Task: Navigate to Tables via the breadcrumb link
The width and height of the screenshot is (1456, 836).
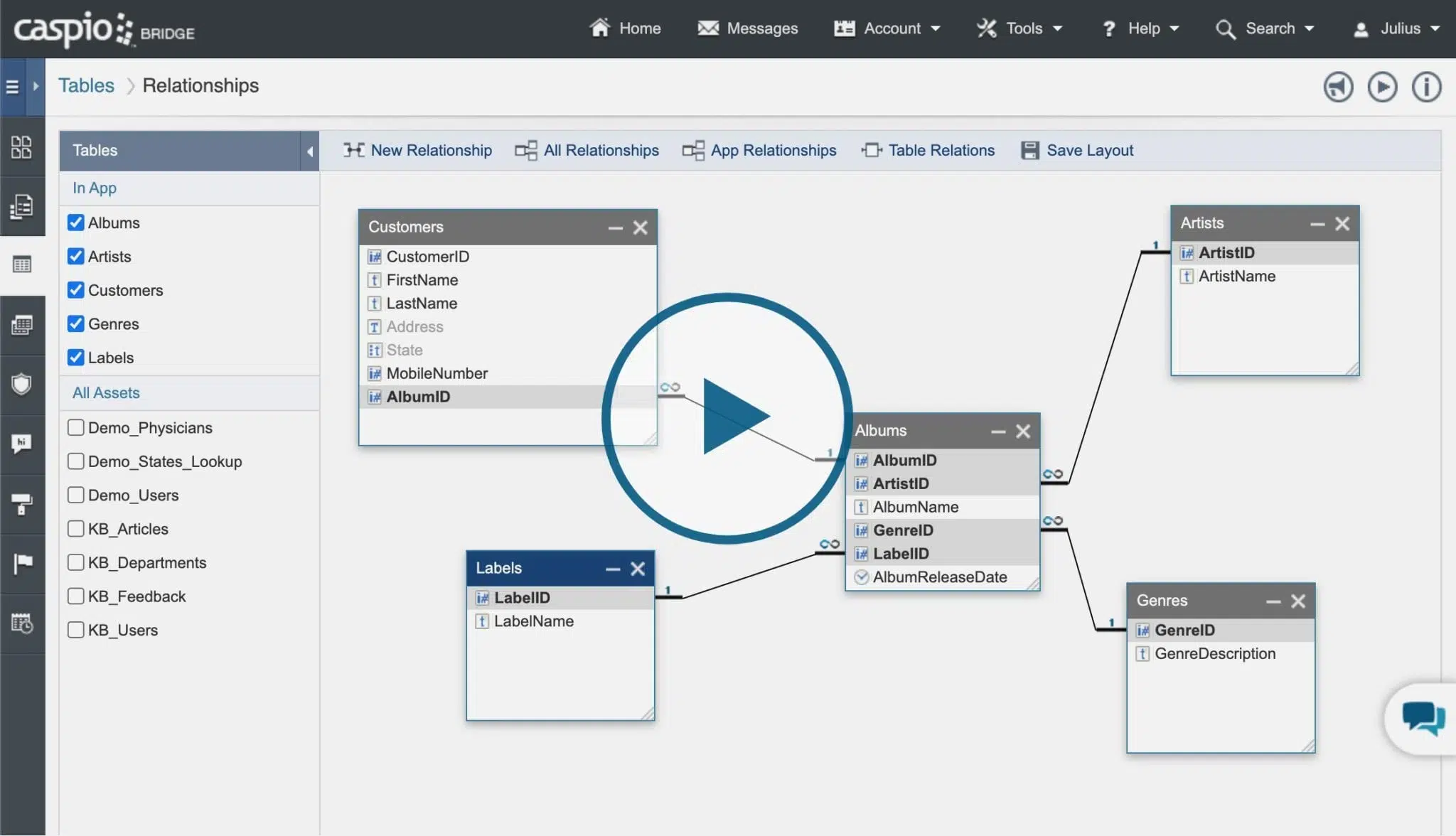Action: (86, 85)
